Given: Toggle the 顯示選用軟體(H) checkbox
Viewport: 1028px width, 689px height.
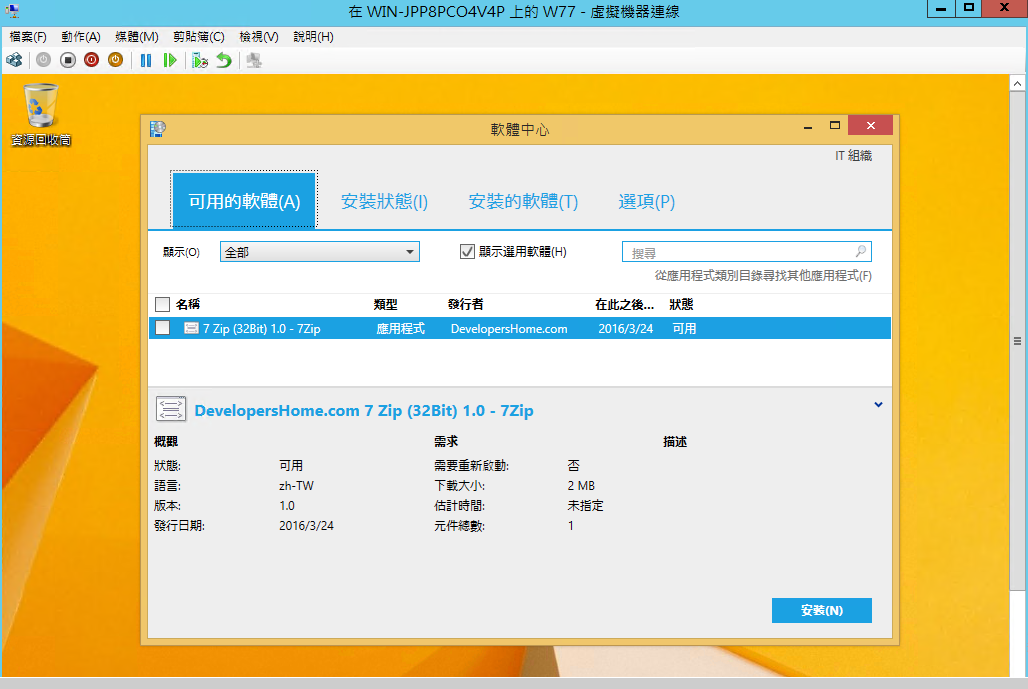Looking at the screenshot, I should click(x=467, y=252).
